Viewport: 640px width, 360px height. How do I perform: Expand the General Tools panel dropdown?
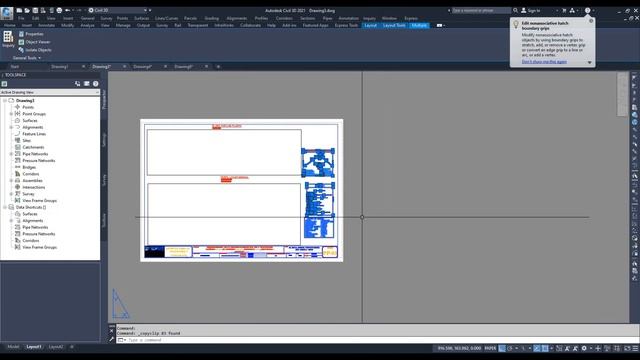coord(27,58)
